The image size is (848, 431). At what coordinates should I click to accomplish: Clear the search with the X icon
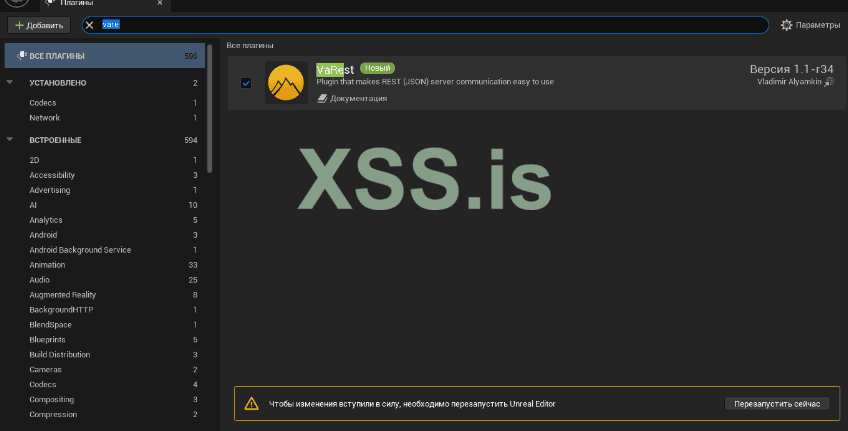pyautogui.click(x=90, y=25)
